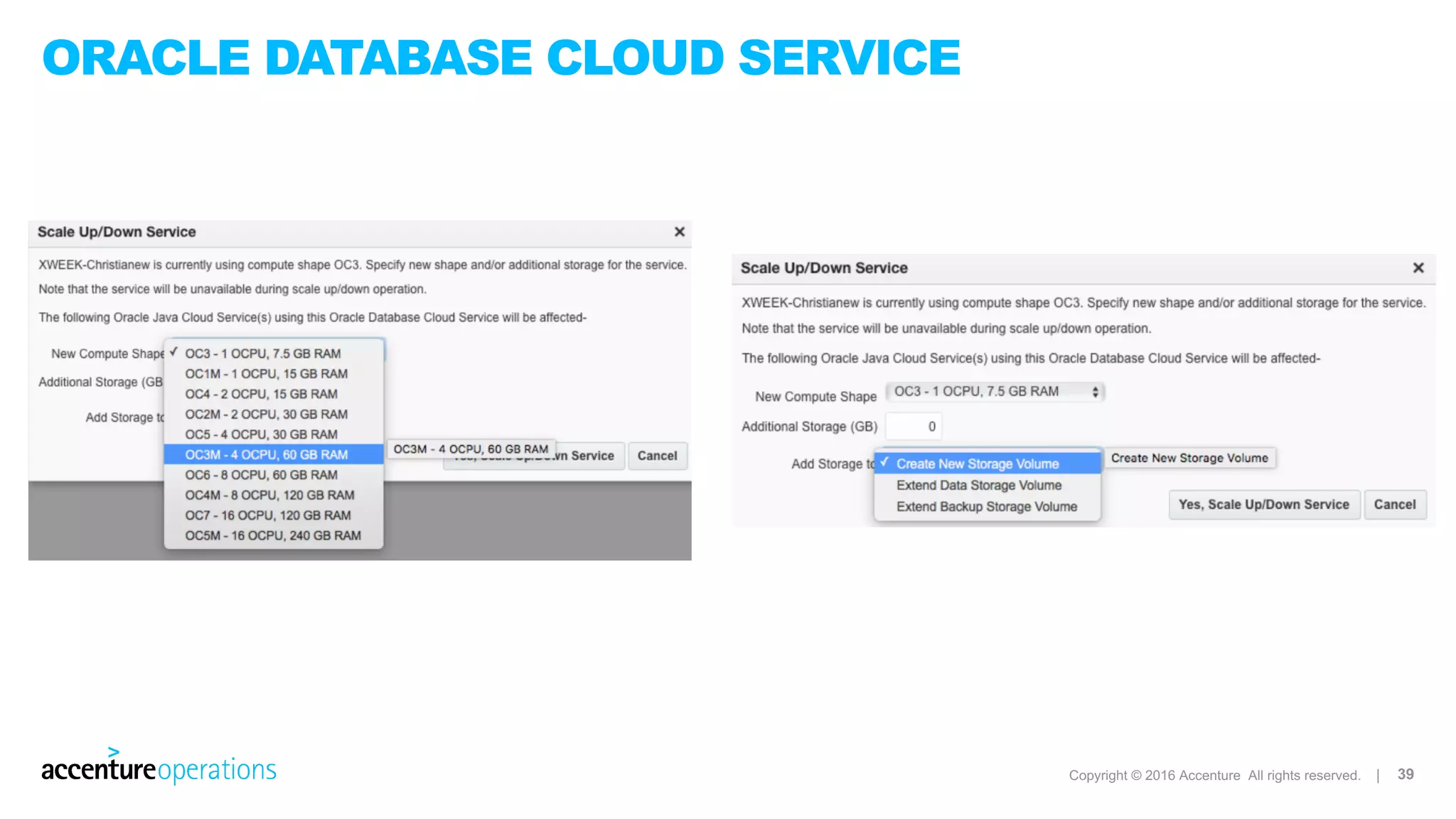Close the right Scale Up/Down Service dialog

[x=1418, y=268]
